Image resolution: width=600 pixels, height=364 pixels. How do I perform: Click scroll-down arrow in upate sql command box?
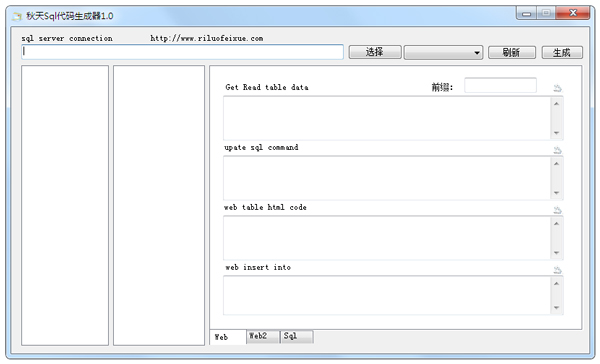click(556, 193)
